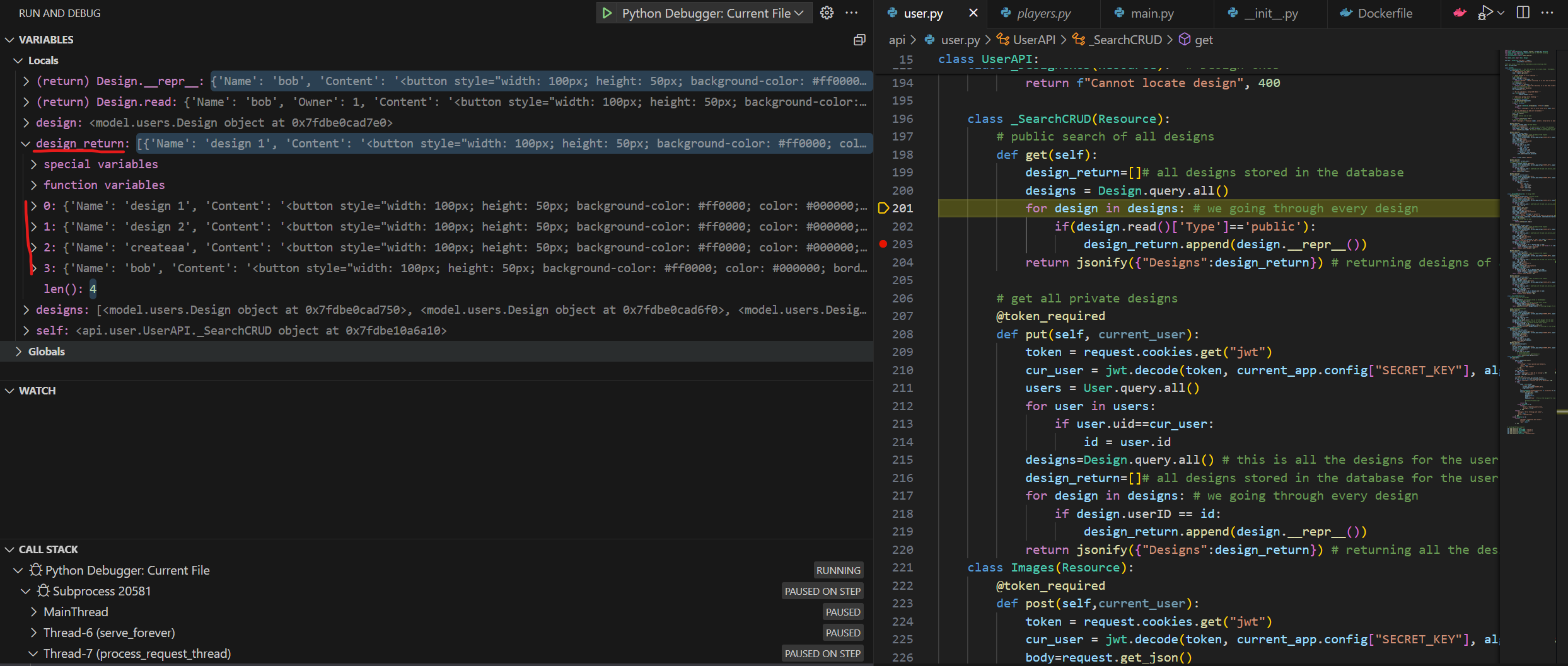The width and height of the screenshot is (1568, 666).
Task: Switch to the __init__.py tab
Action: coord(1271,13)
